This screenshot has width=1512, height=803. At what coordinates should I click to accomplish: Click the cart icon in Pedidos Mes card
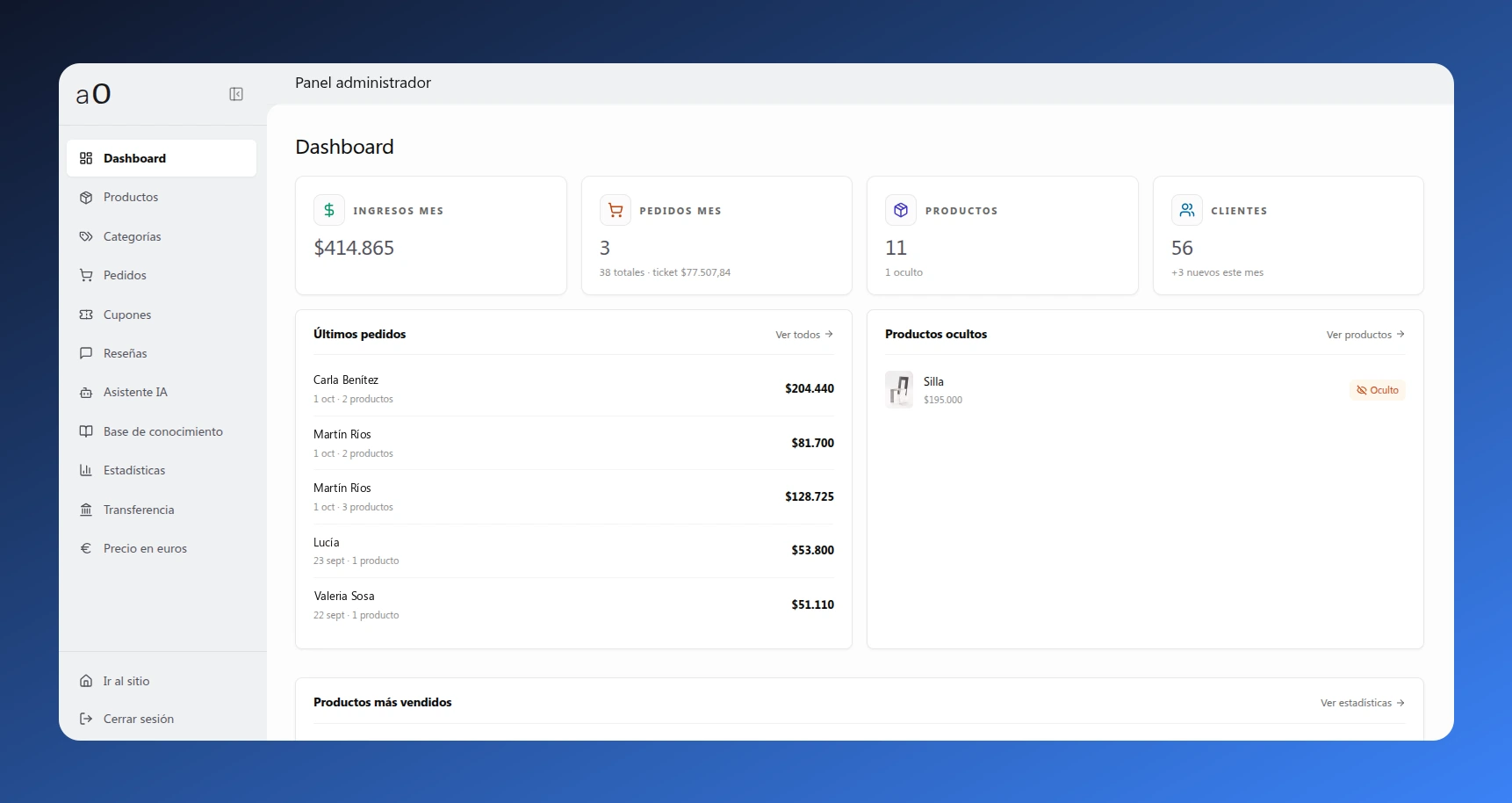616,210
